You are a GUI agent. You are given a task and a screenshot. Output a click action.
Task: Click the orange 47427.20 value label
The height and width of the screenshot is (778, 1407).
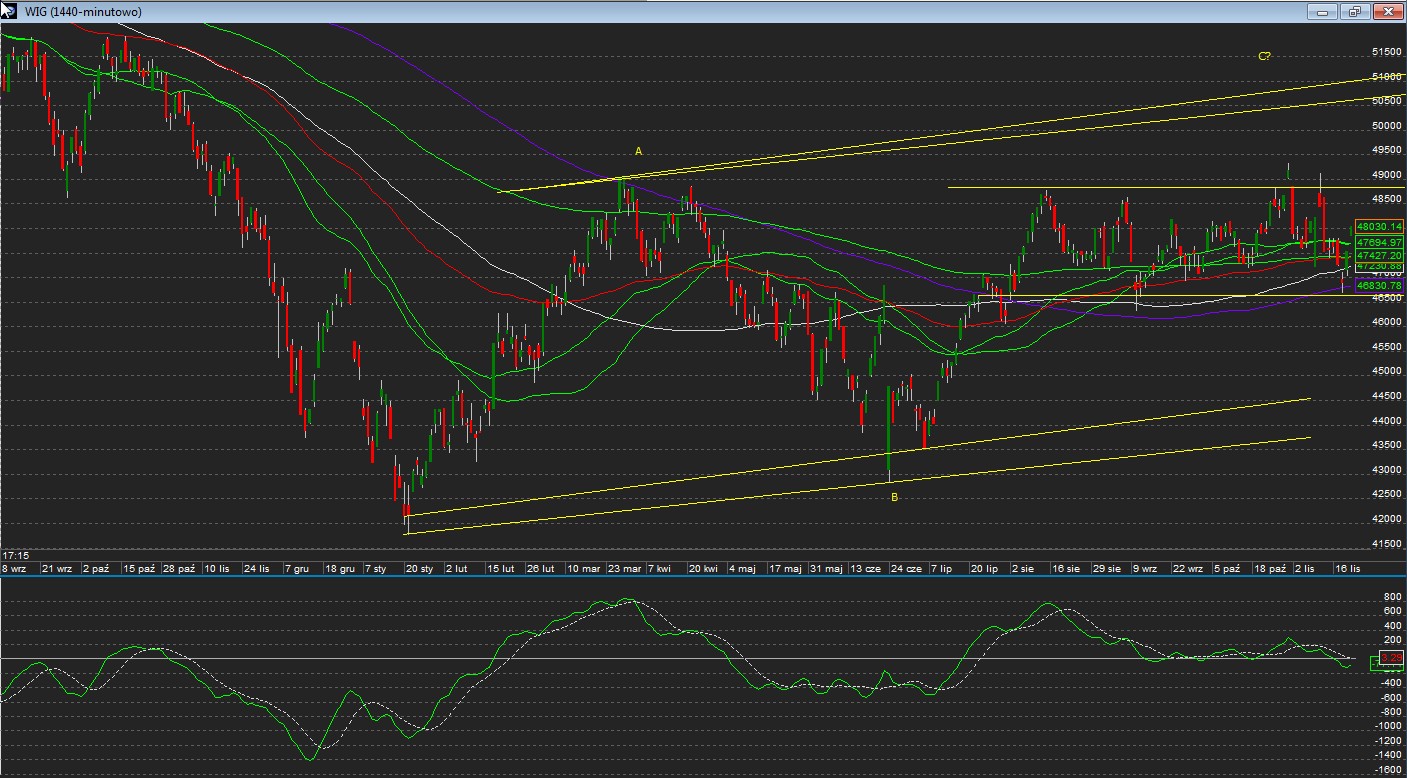click(1380, 256)
